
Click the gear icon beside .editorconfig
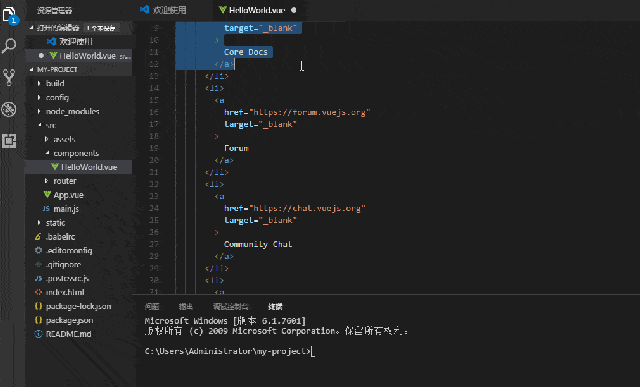point(38,250)
